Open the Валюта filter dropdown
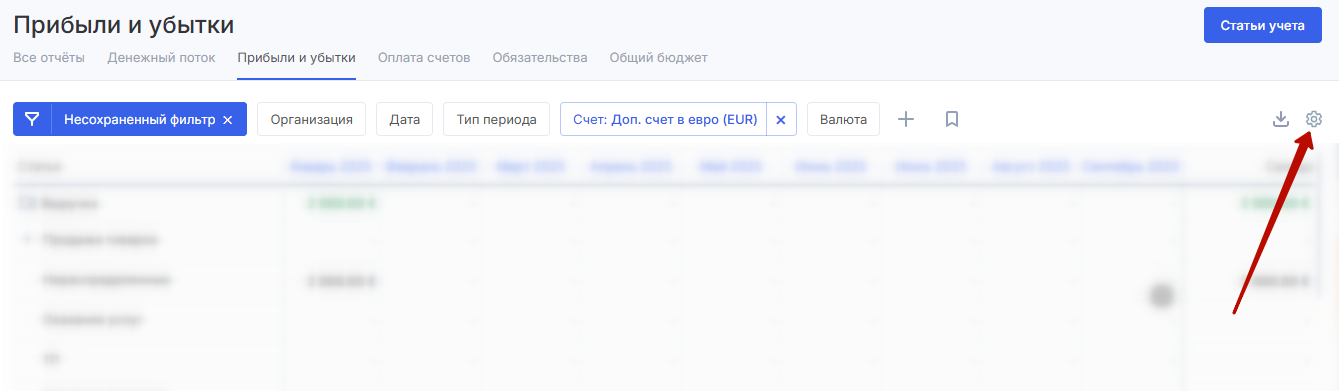 (843, 119)
